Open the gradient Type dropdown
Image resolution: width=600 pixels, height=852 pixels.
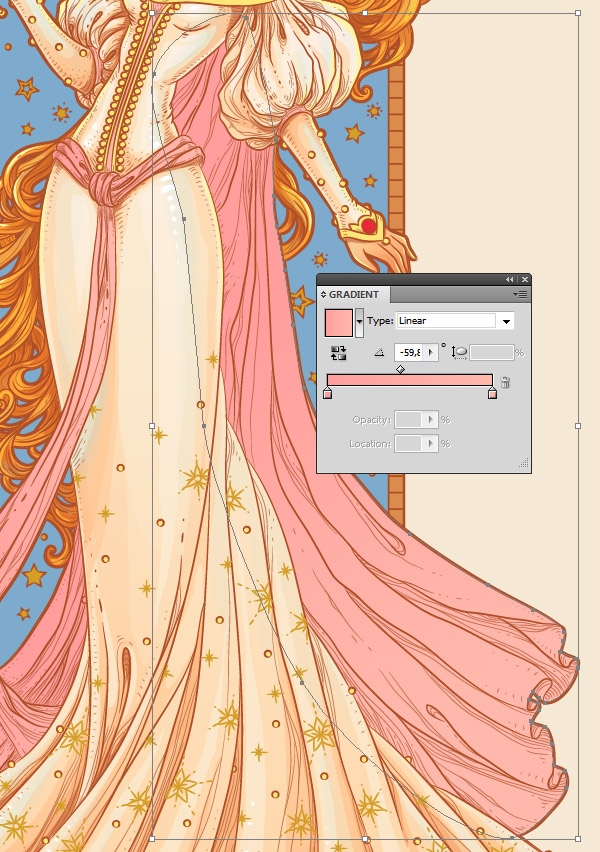(506, 321)
